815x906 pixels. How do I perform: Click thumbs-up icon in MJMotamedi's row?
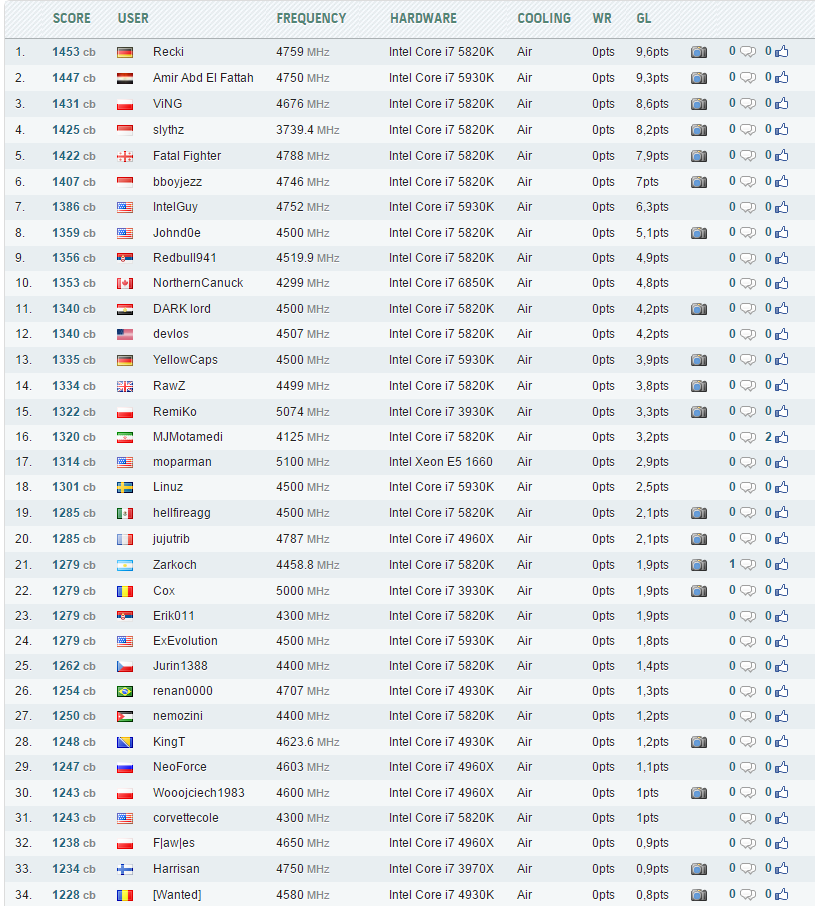click(781, 437)
